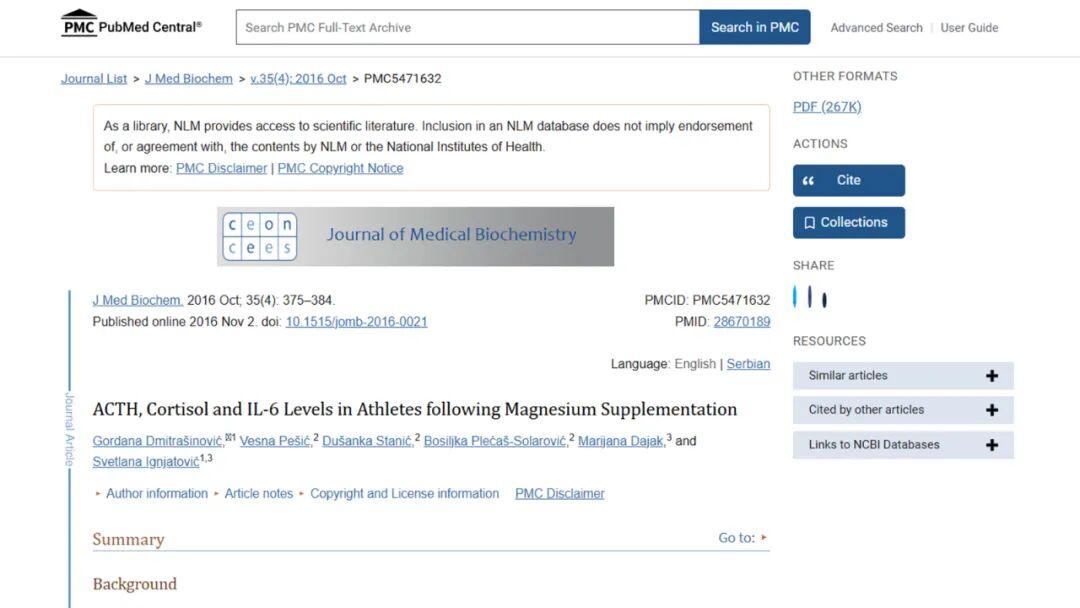
Task: Go to Journal List in the breadcrumb
Action: click(94, 79)
